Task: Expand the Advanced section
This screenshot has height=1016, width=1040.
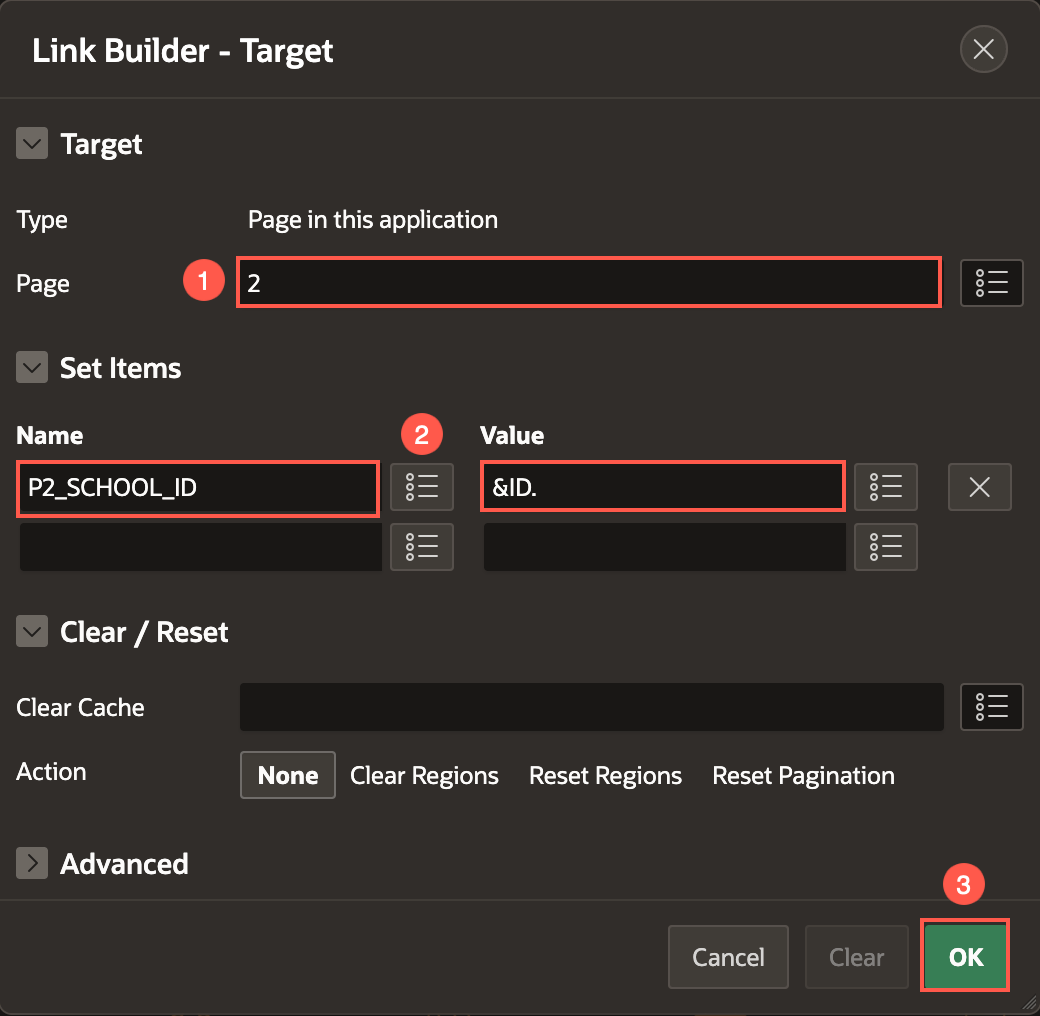Action: pyautogui.click(x=32, y=863)
